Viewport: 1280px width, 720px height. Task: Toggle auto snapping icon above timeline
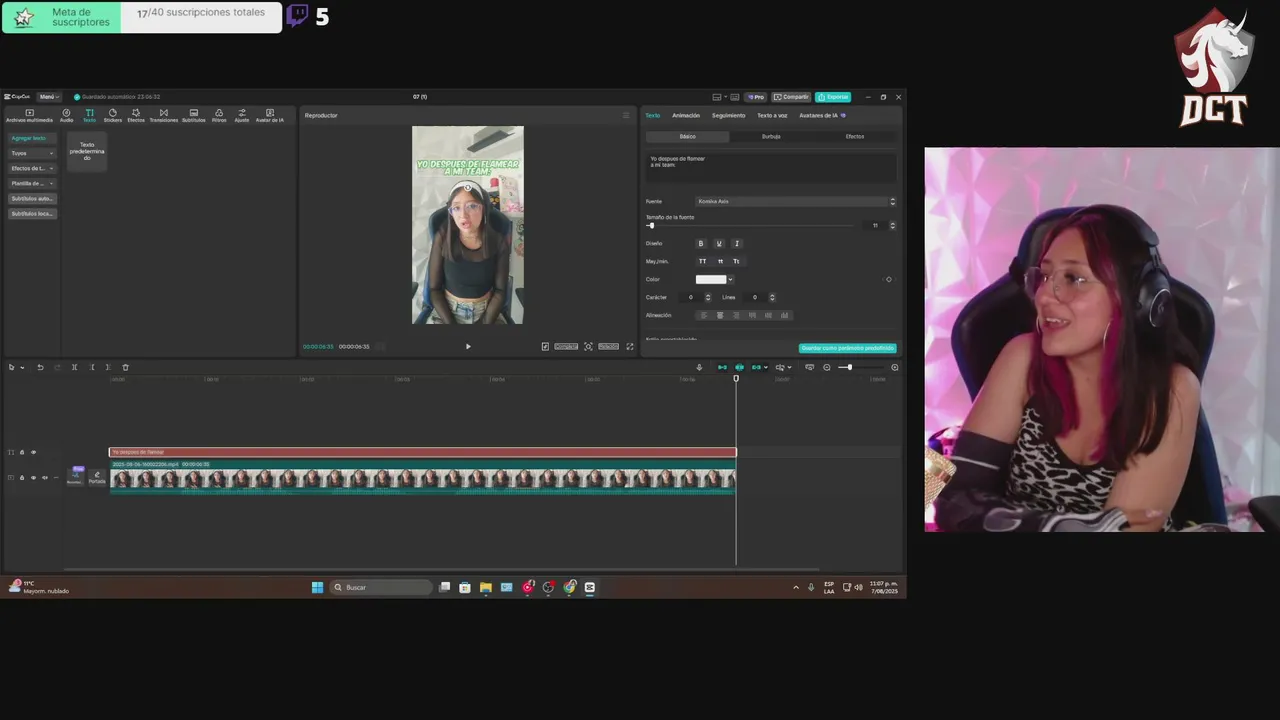coord(739,367)
